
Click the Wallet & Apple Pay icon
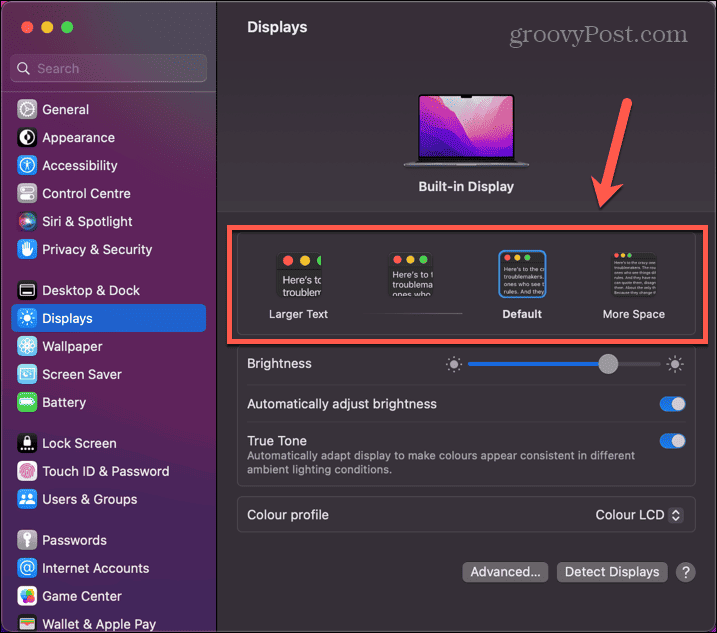click(x=27, y=623)
